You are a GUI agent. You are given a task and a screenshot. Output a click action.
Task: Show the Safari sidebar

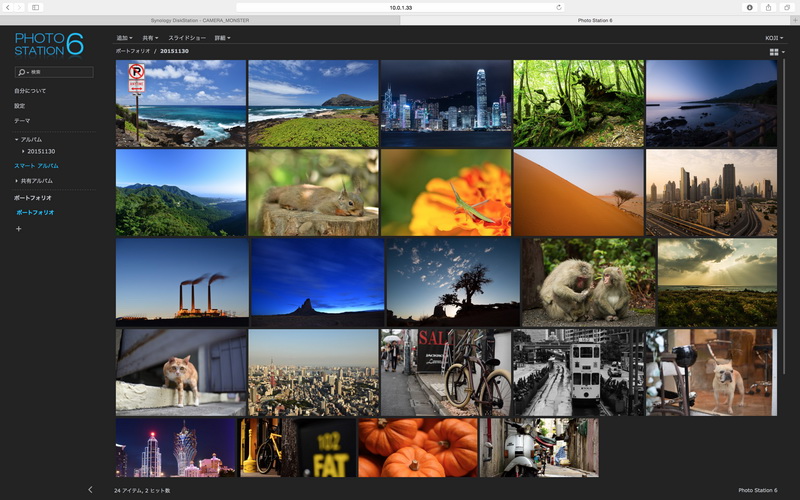pos(36,7)
